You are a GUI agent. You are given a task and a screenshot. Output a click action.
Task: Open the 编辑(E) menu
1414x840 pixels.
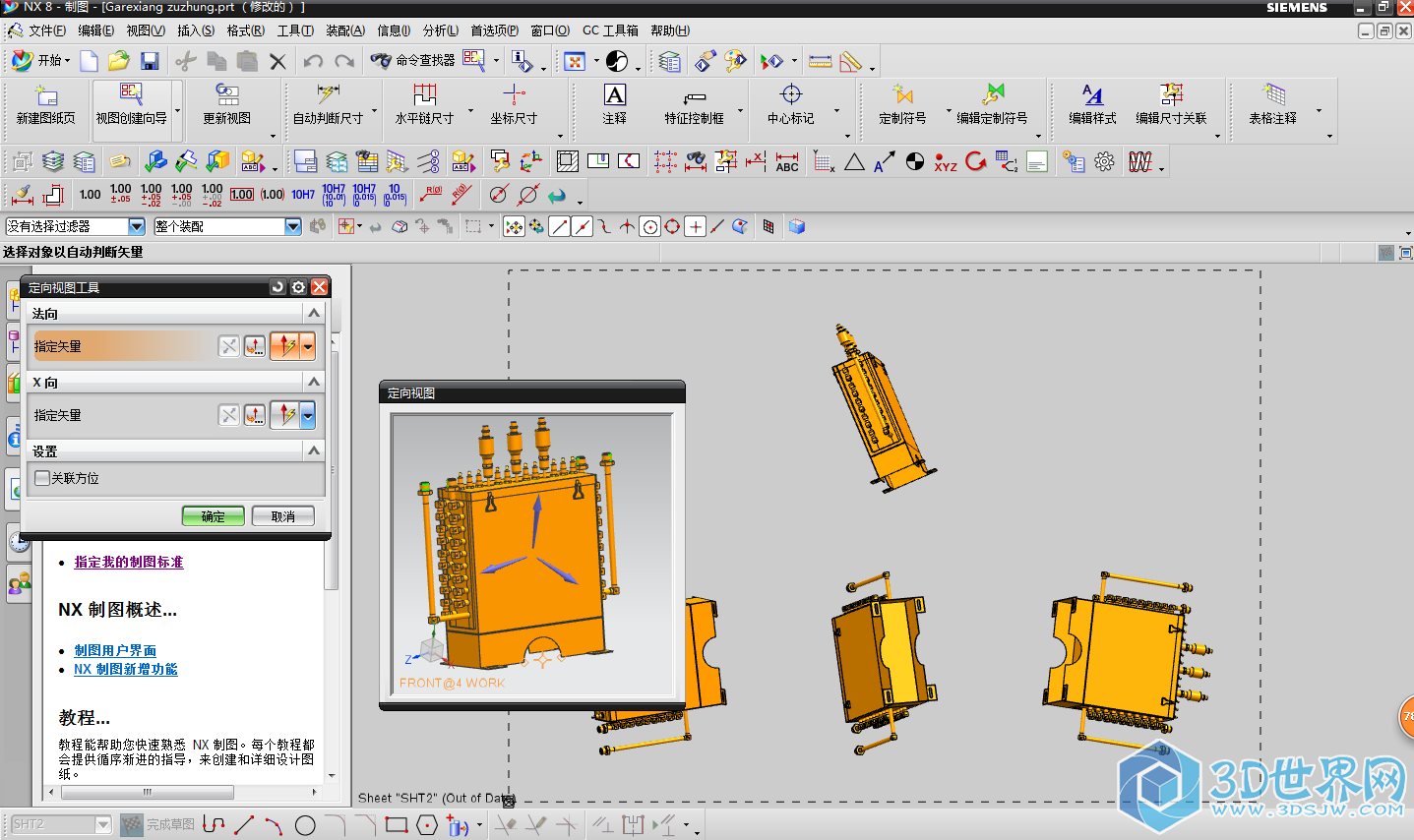[x=95, y=30]
